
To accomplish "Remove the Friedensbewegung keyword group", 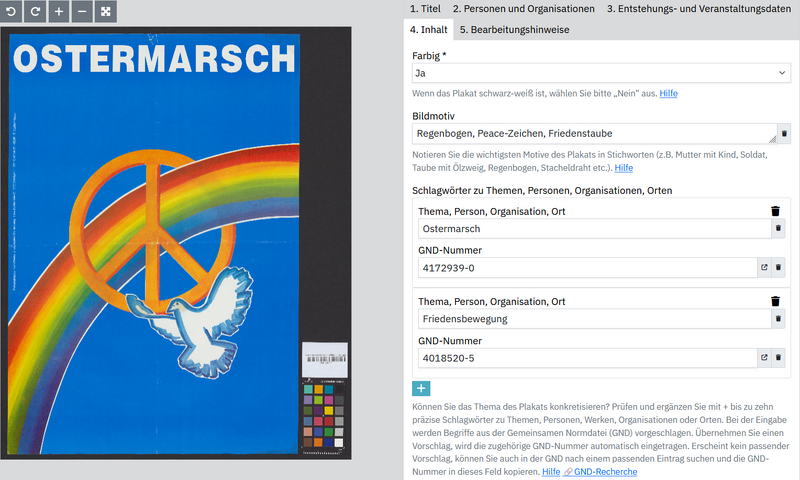I will (776, 301).
